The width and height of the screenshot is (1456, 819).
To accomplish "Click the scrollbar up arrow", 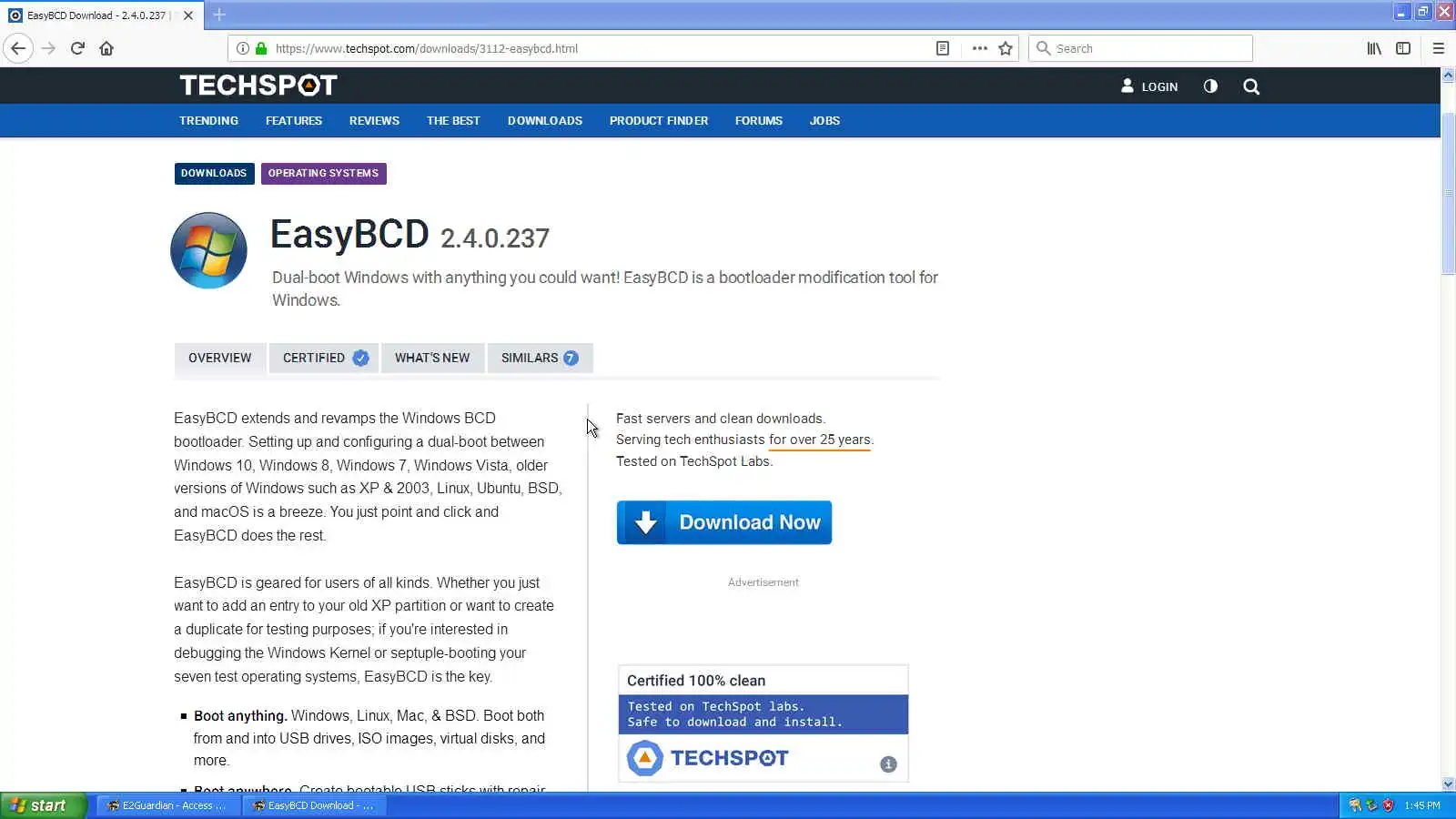I will point(1448,75).
